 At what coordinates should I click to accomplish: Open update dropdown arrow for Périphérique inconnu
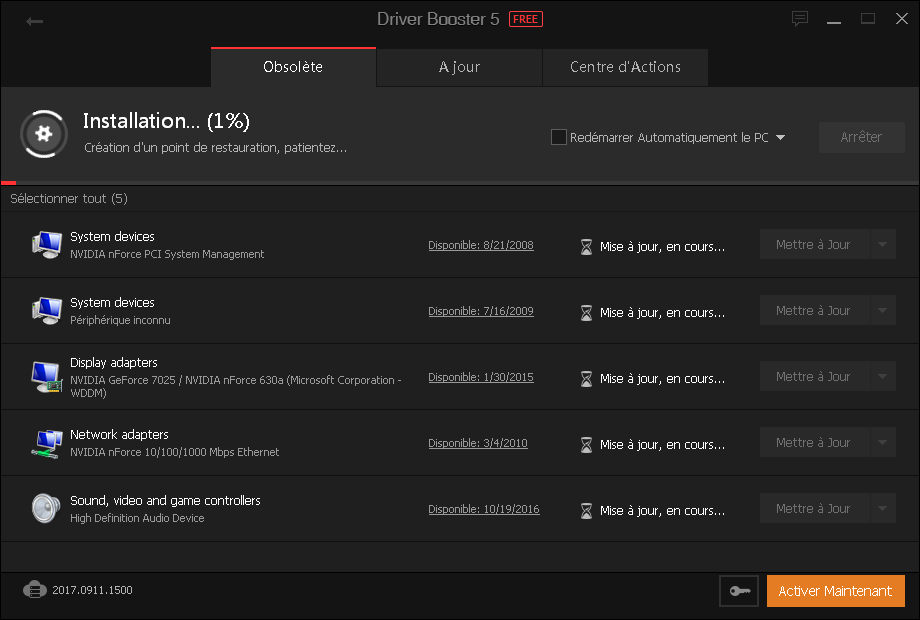click(x=882, y=310)
